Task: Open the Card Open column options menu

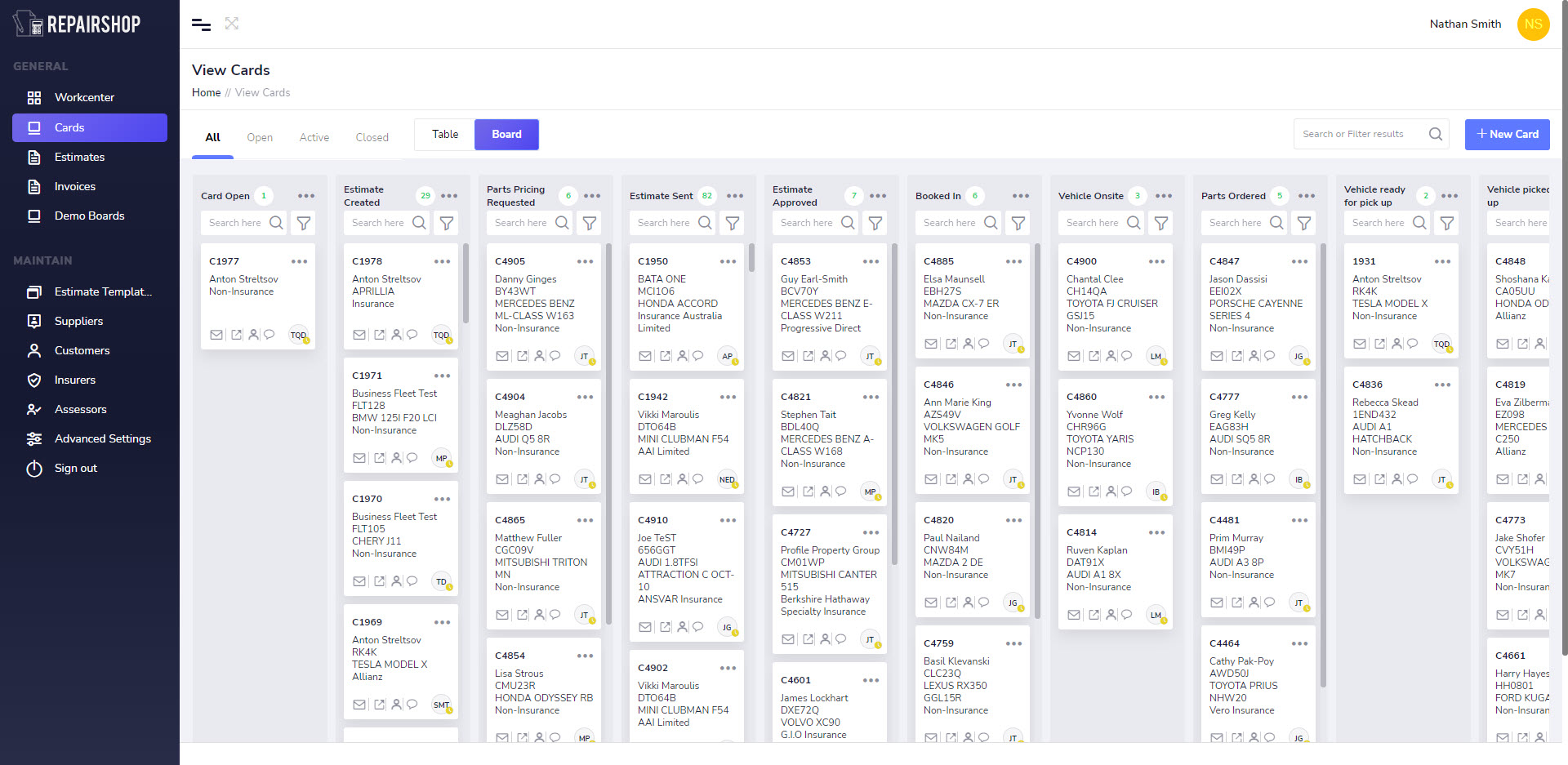Action: pos(306,196)
